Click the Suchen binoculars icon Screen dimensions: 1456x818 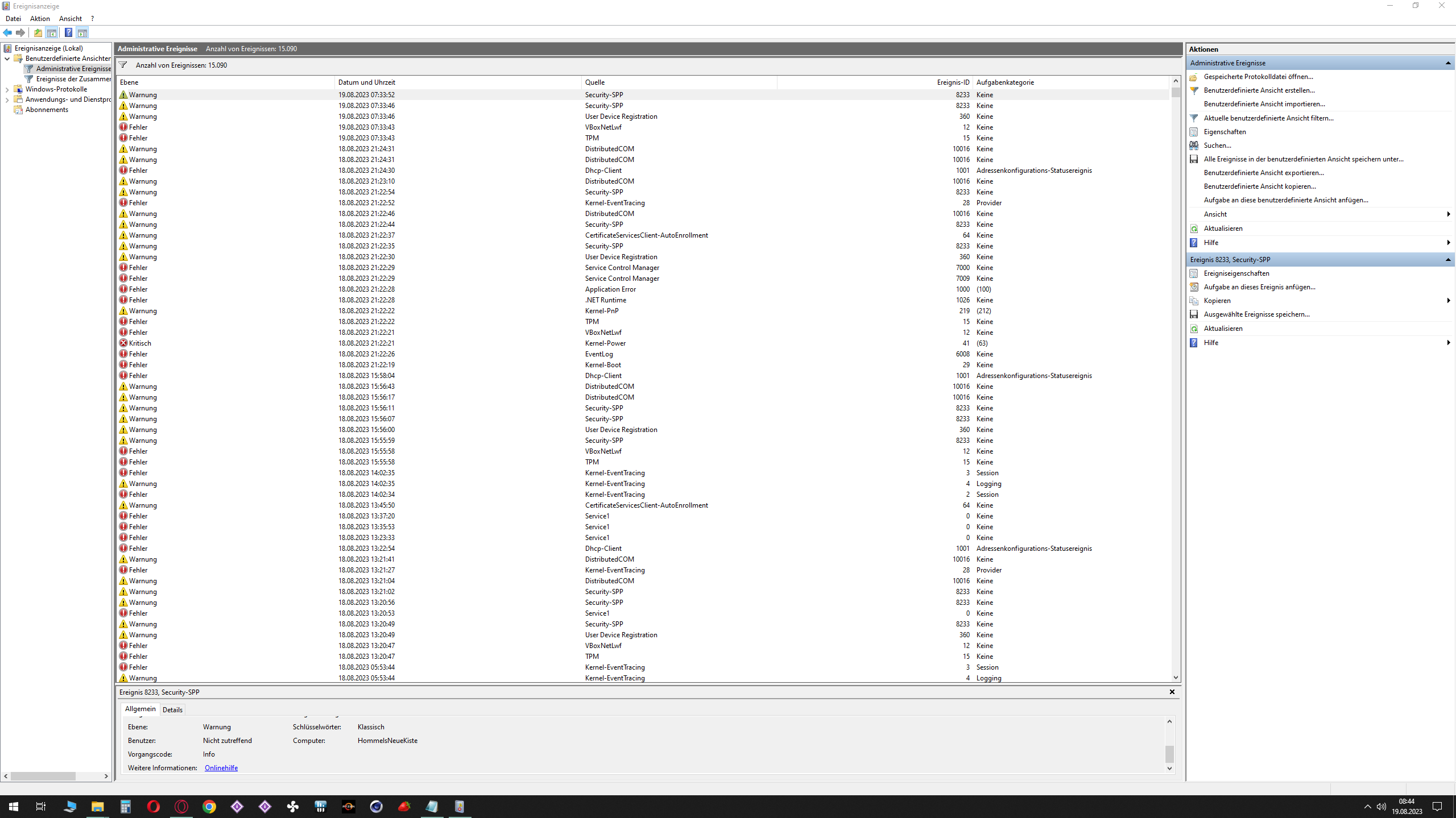point(1194,146)
